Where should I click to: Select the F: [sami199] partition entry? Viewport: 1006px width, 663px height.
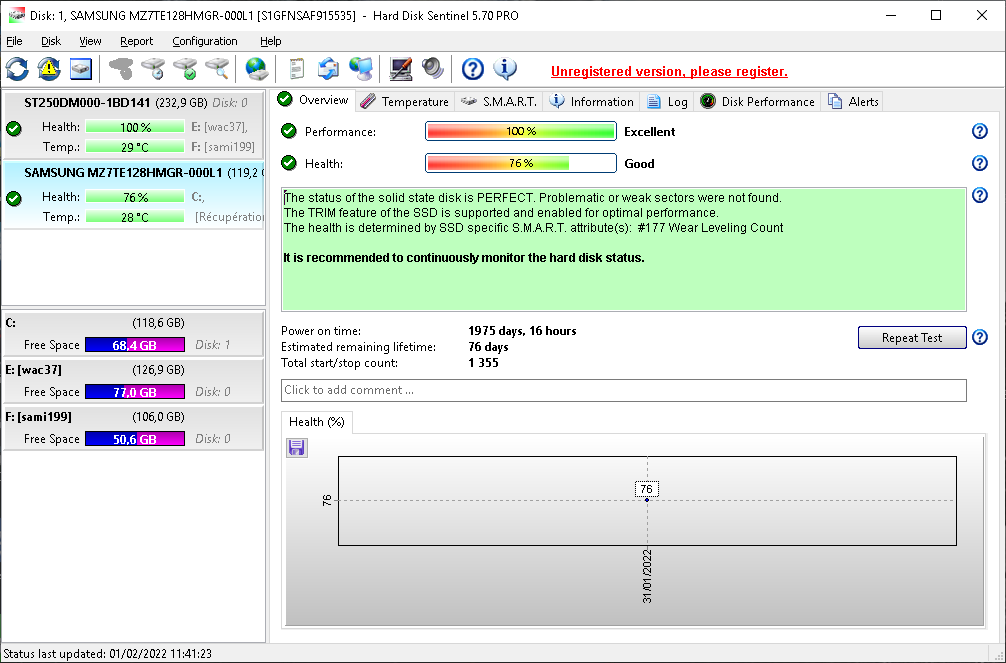point(133,427)
